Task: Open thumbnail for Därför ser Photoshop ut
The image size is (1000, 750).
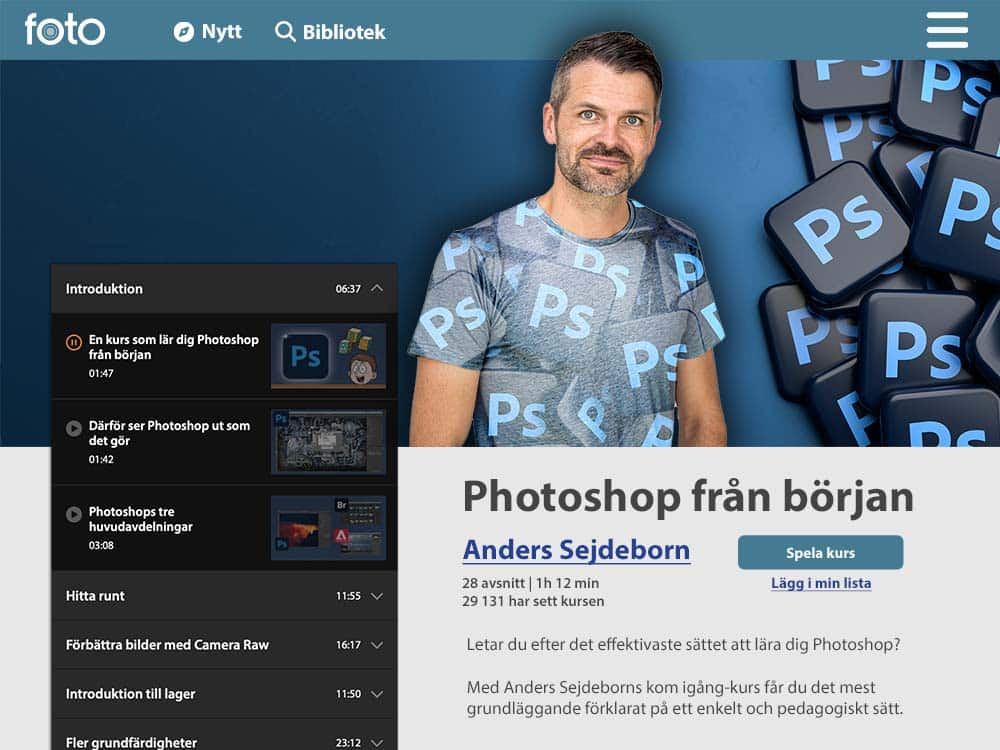Action: point(328,442)
